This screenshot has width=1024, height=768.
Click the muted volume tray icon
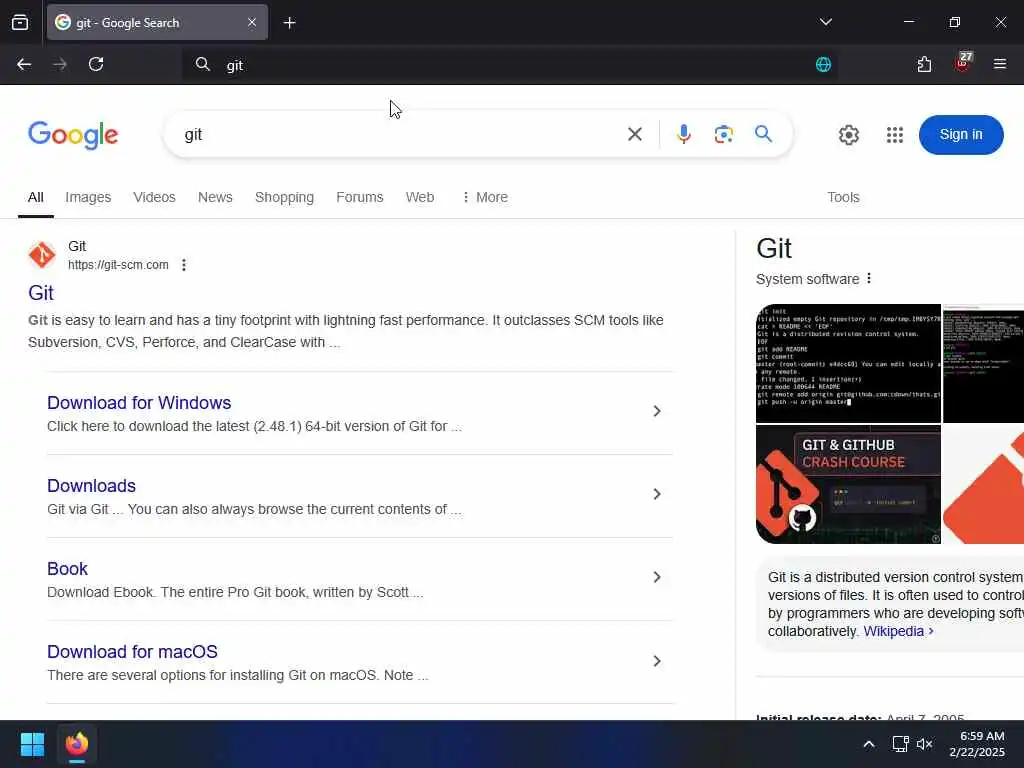pyautogui.click(x=924, y=744)
